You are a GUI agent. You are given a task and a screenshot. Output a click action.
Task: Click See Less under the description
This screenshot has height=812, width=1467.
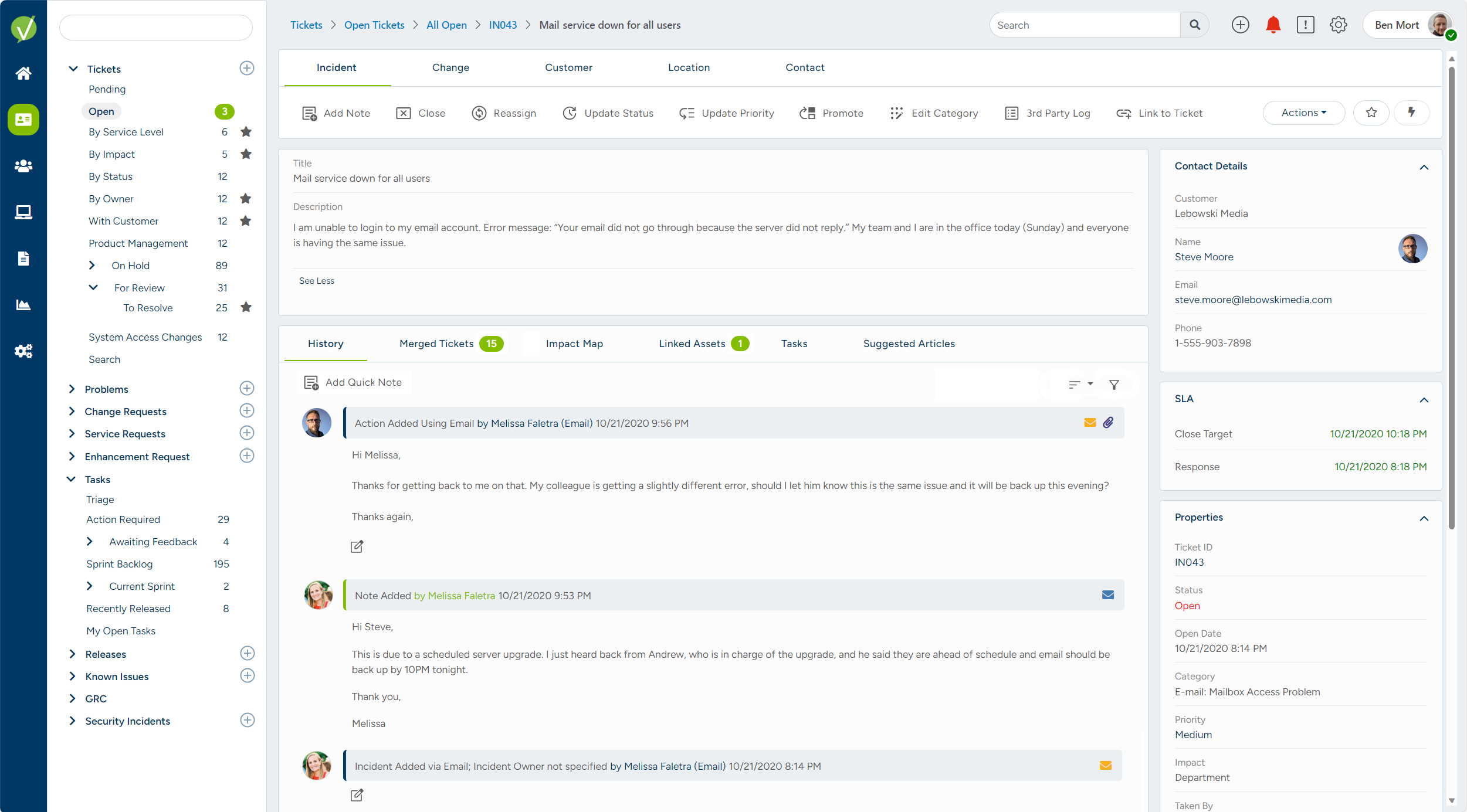point(317,280)
